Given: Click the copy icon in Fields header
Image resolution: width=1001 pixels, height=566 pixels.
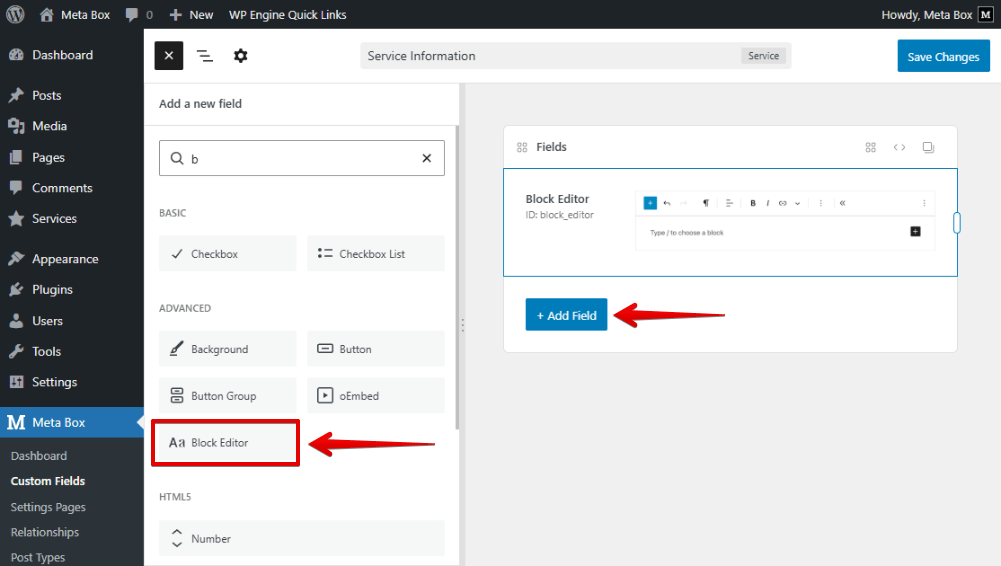Looking at the screenshot, I should [928, 147].
